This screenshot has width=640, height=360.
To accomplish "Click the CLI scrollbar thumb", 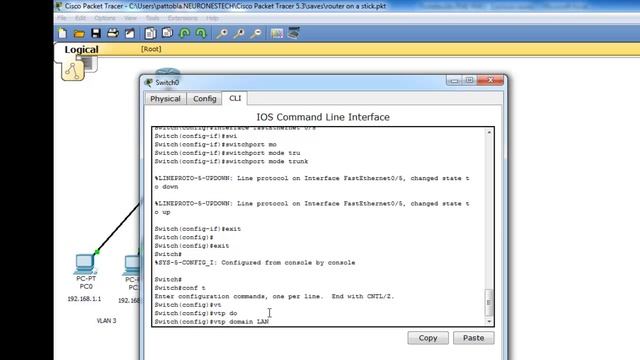I will [489, 302].
